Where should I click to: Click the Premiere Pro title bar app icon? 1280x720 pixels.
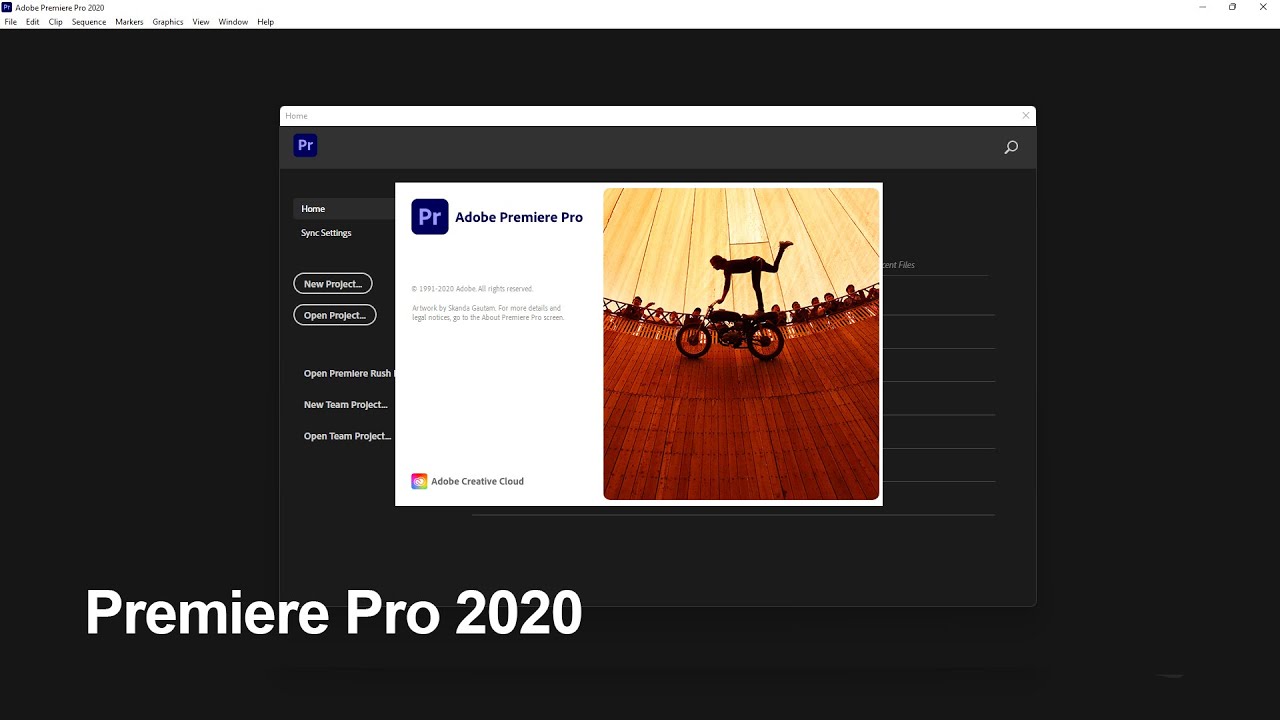tap(7, 7)
